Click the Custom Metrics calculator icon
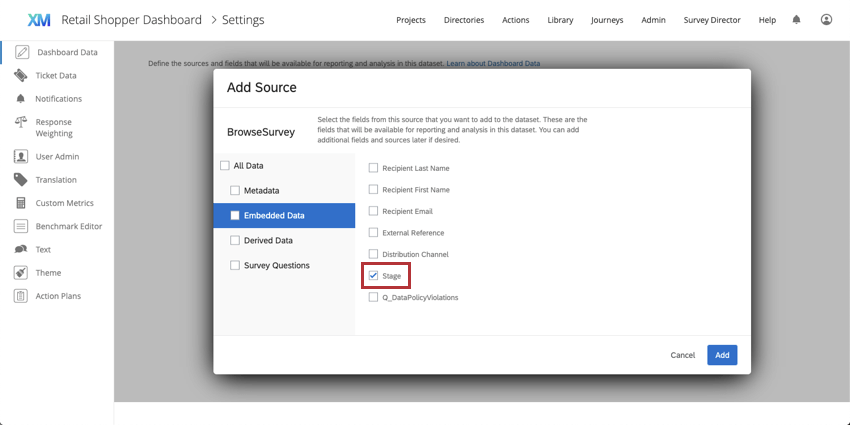Image resolution: width=850 pixels, height=425 pixels. (21, 203)
